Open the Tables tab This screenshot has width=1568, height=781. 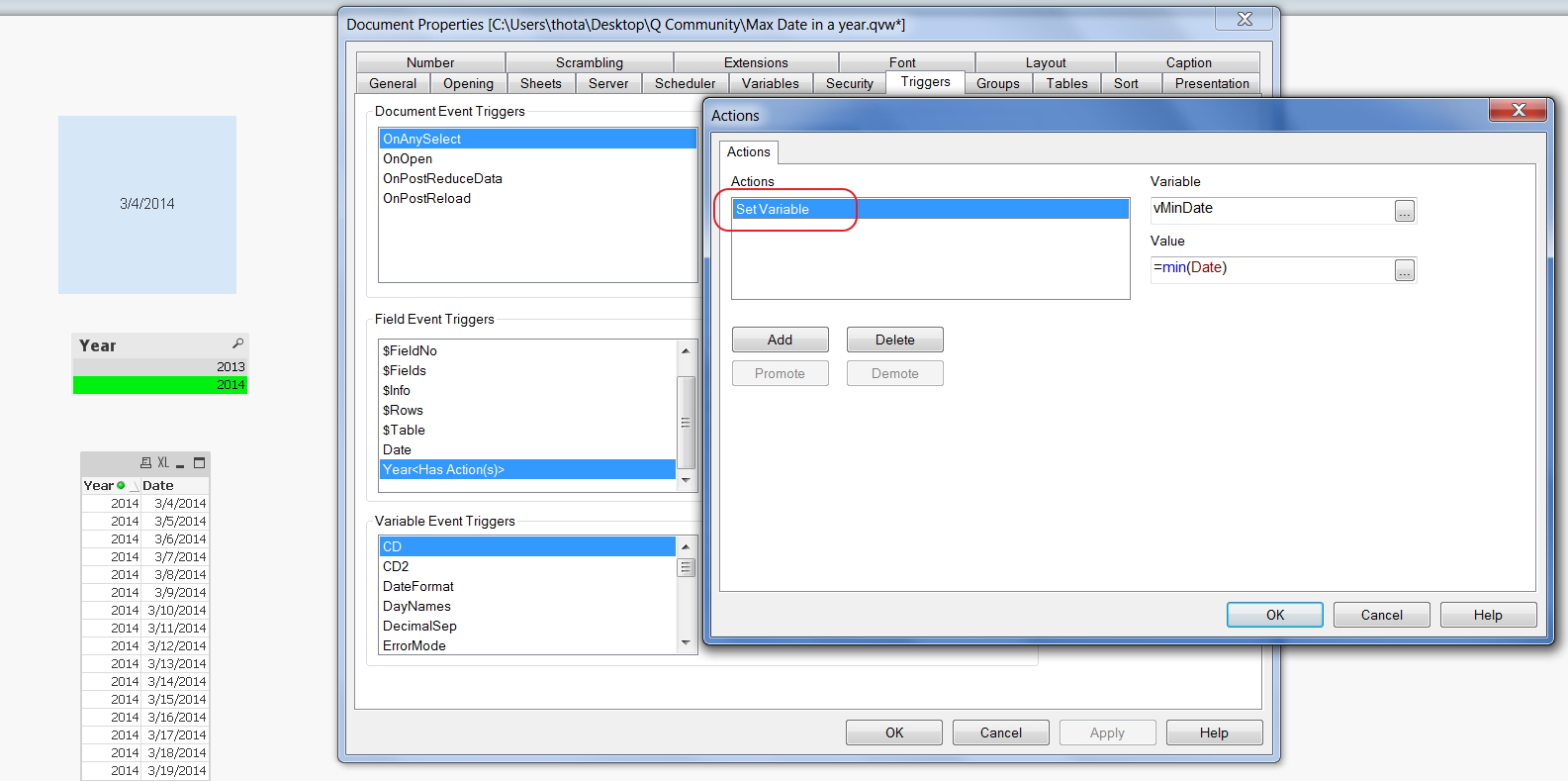pyautogui.click(x=1067, y=83)
